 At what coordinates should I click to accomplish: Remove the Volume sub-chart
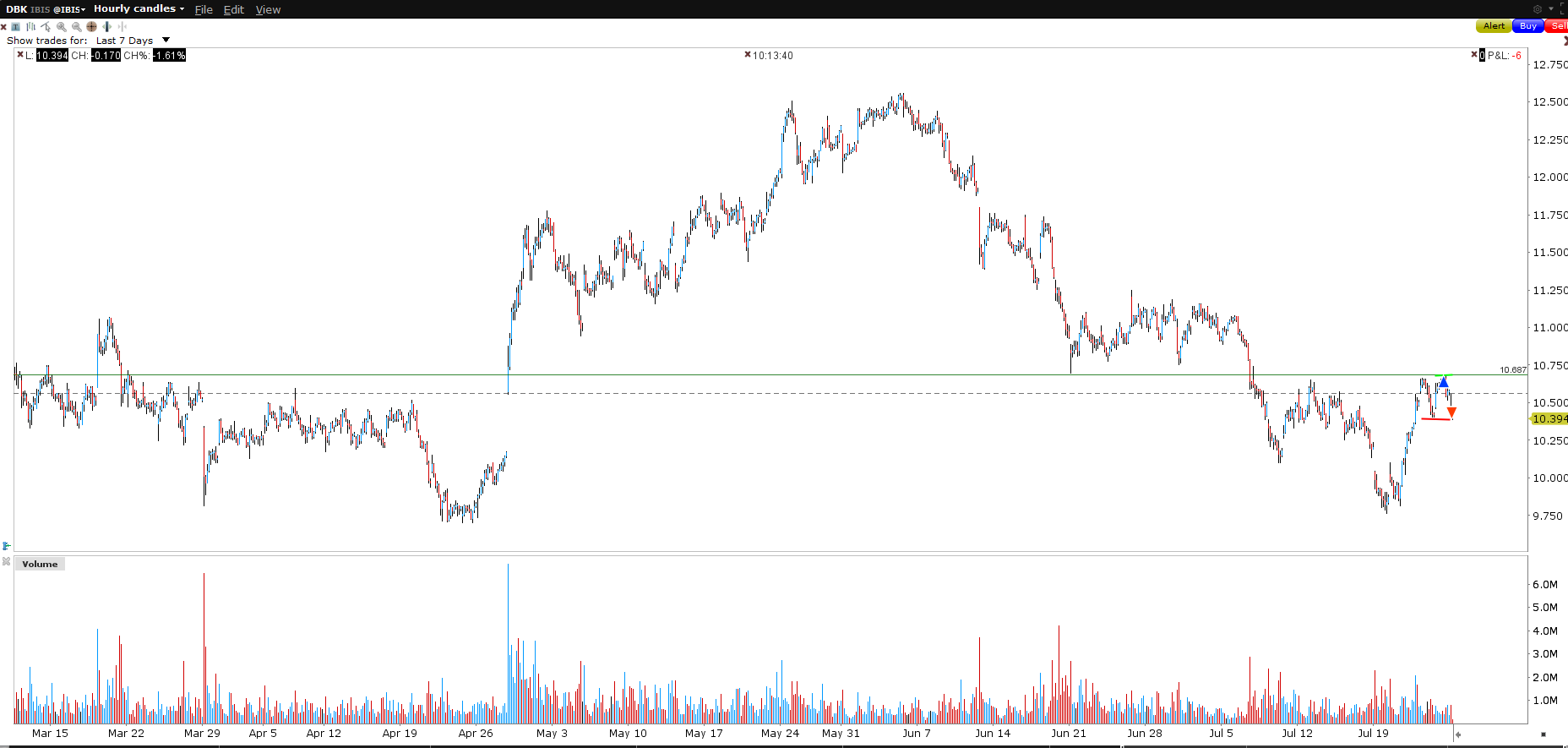6,561
